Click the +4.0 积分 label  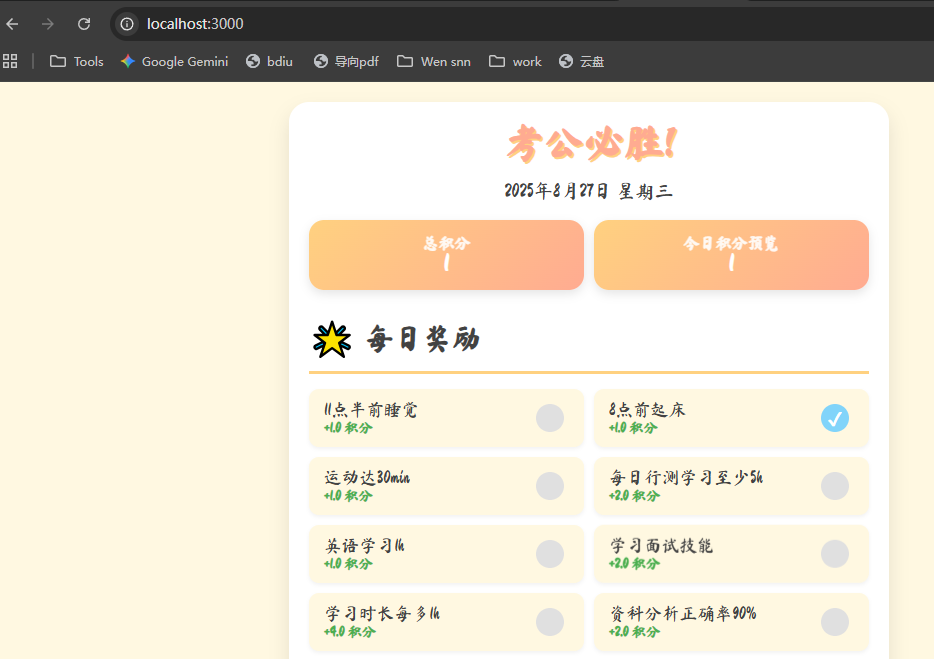click(x=350, y=632)
